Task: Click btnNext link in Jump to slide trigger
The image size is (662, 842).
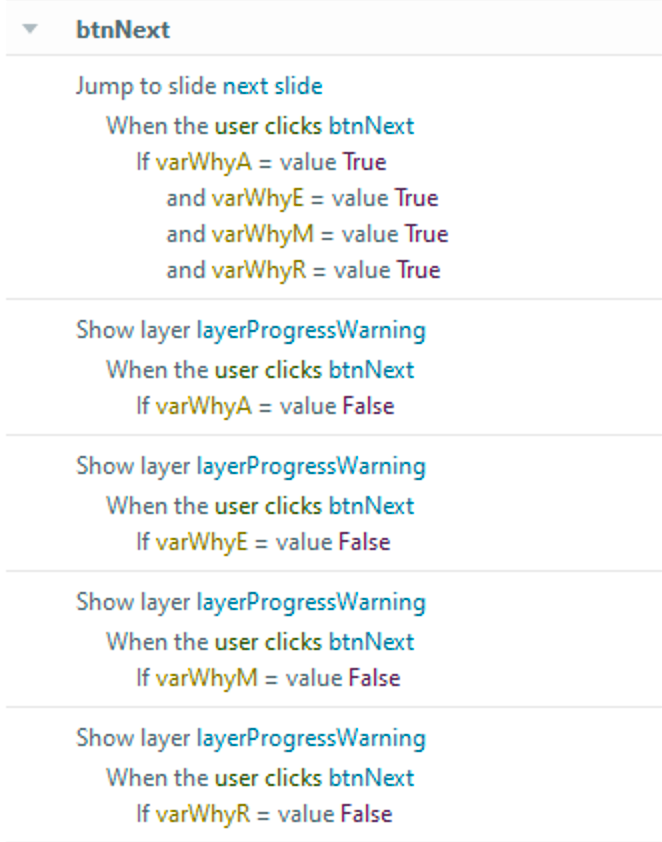Action: (371, 126)
